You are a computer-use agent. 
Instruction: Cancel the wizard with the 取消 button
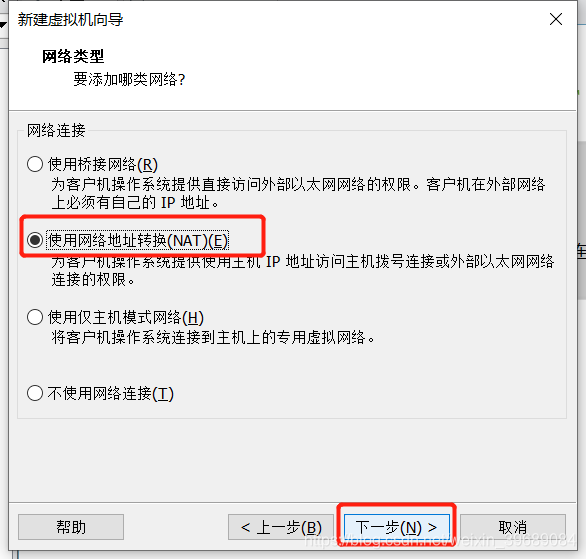click(513, 527)
